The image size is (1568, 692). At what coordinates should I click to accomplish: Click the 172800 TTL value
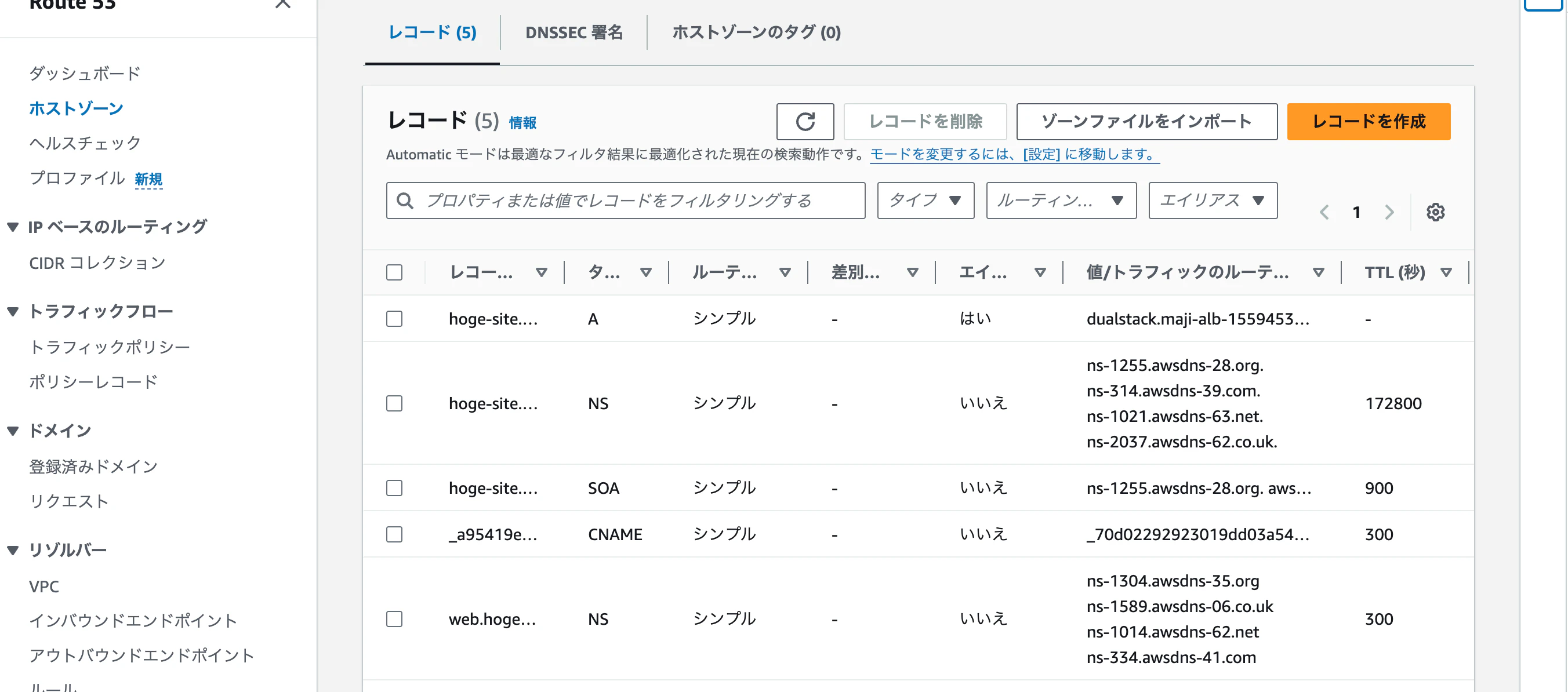click(1393, 403)
